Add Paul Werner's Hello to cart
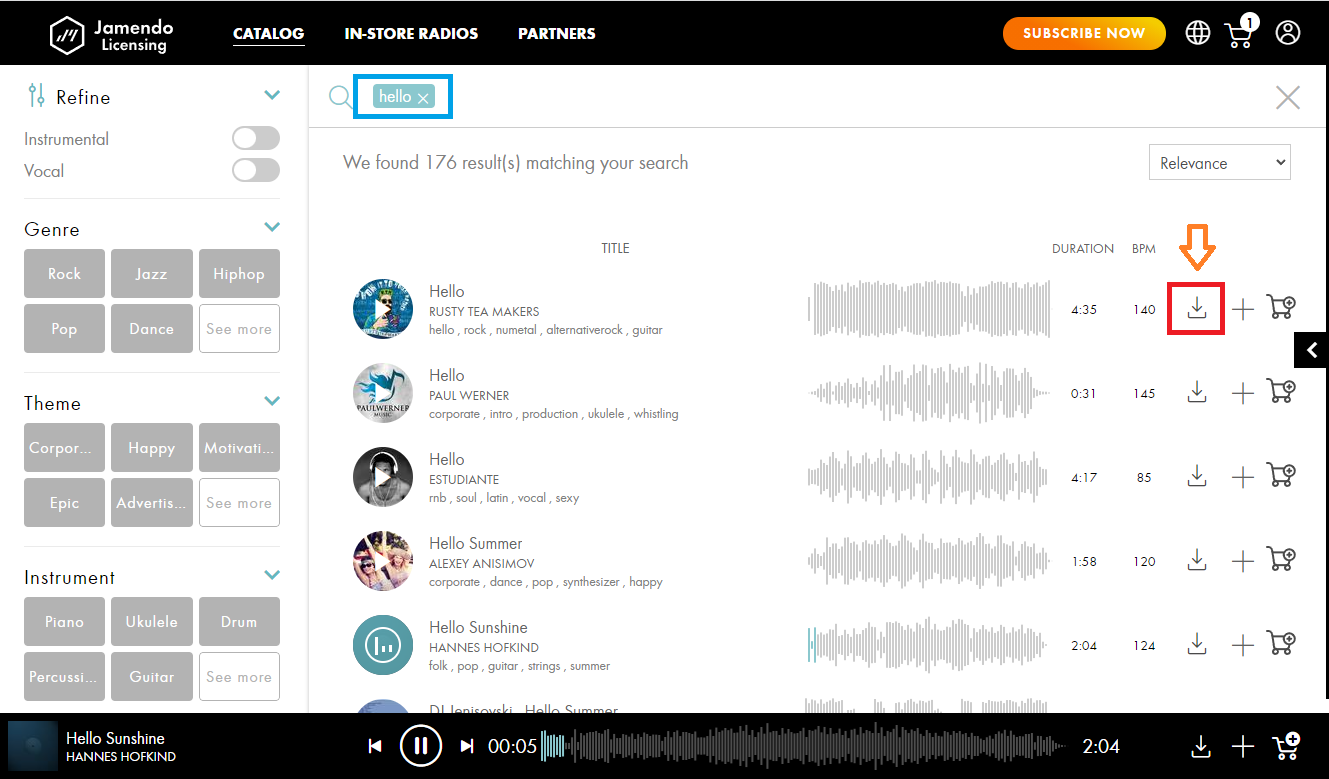 (1281, 391)
